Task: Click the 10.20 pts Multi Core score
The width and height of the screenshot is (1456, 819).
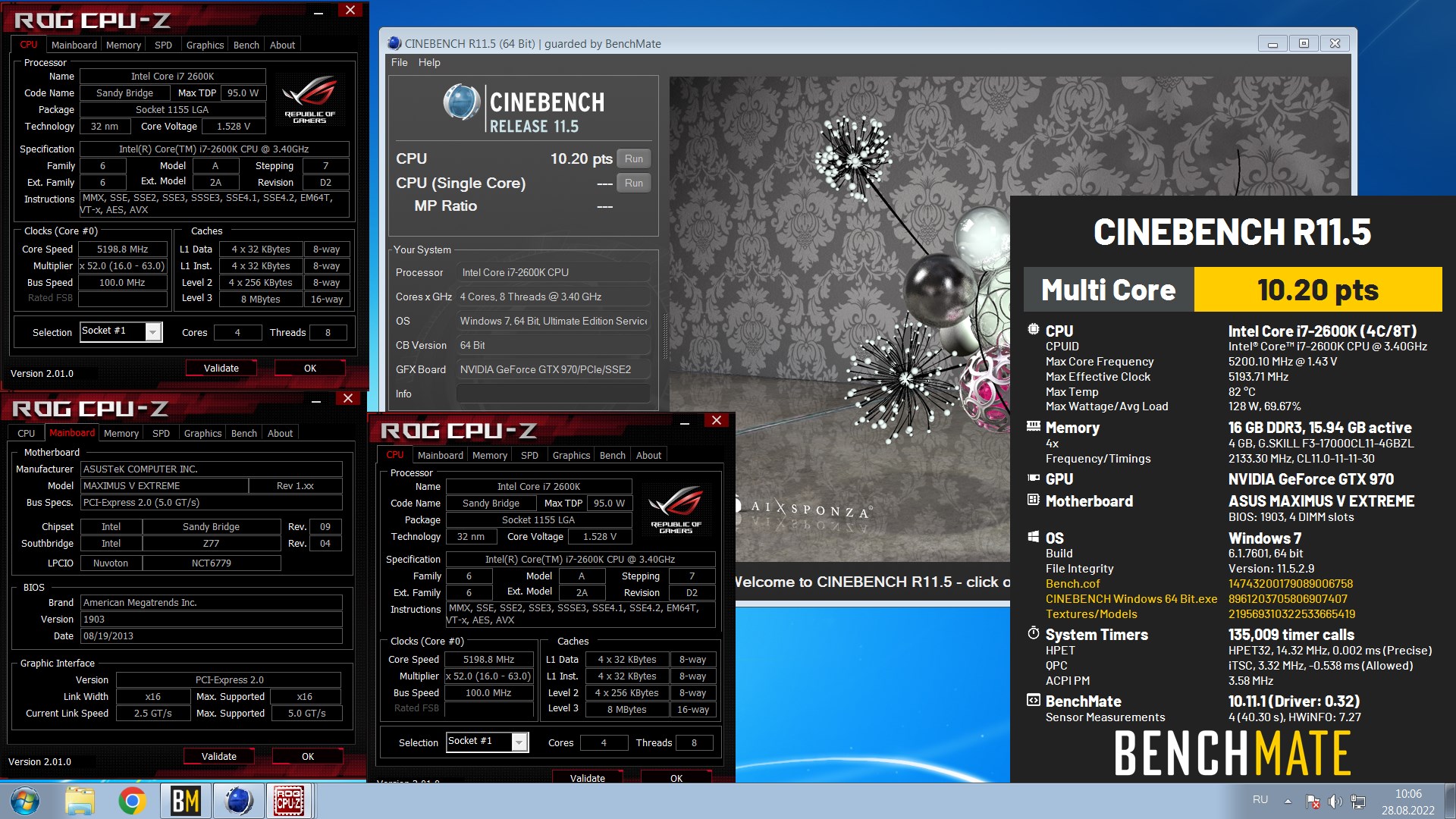Action: pos(1318,289)
